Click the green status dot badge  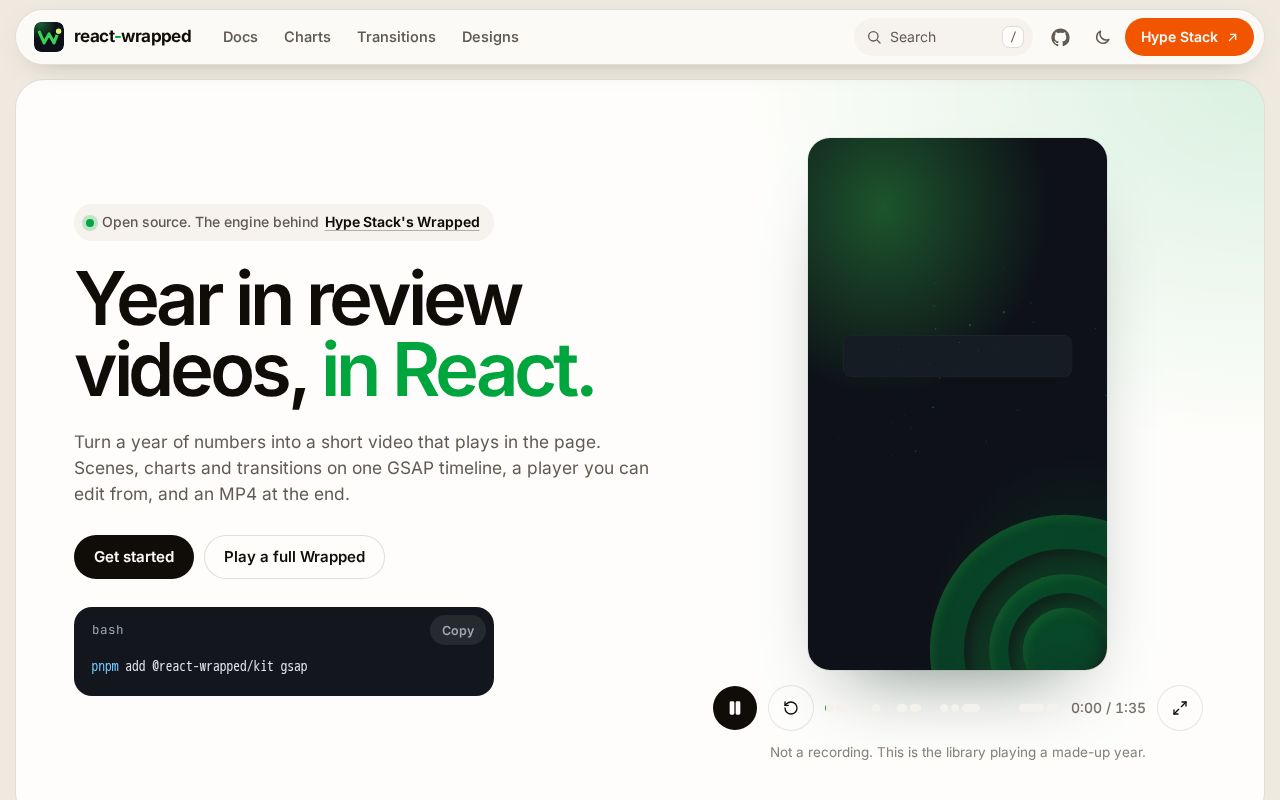tap(90, 222)
